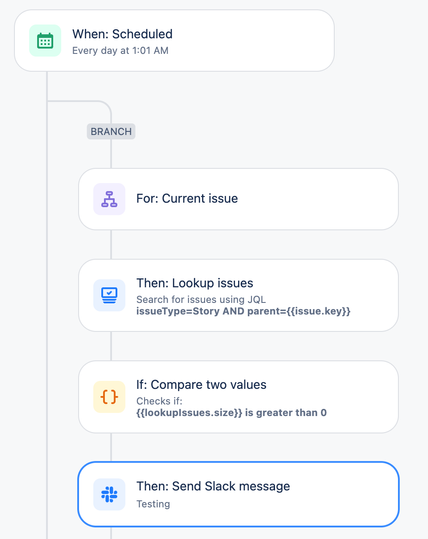The height and width of the screenshot is (539, 428).
Task: Open the When: Scheduled trigger card
Action: (x=174, y=41)
